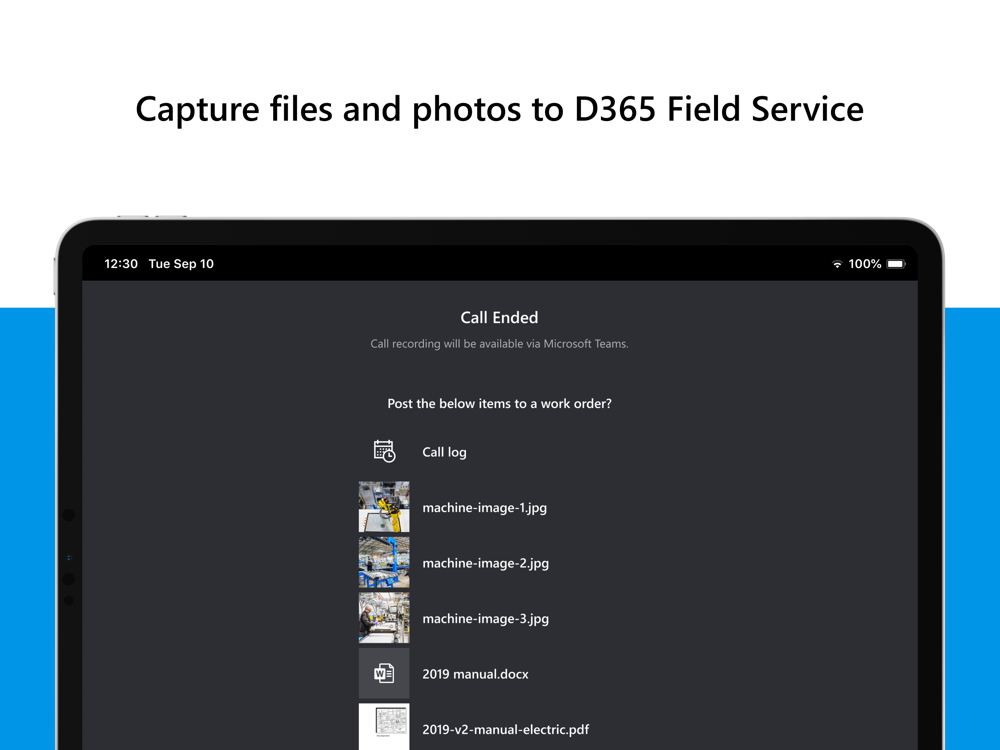Tap the Tue Sep 10 date

coord(181,264)
